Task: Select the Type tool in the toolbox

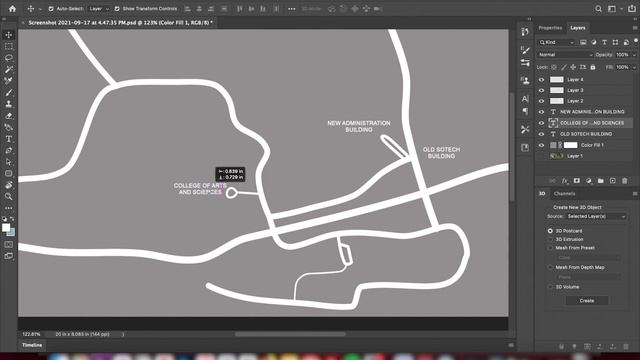Action: (9, 139)
